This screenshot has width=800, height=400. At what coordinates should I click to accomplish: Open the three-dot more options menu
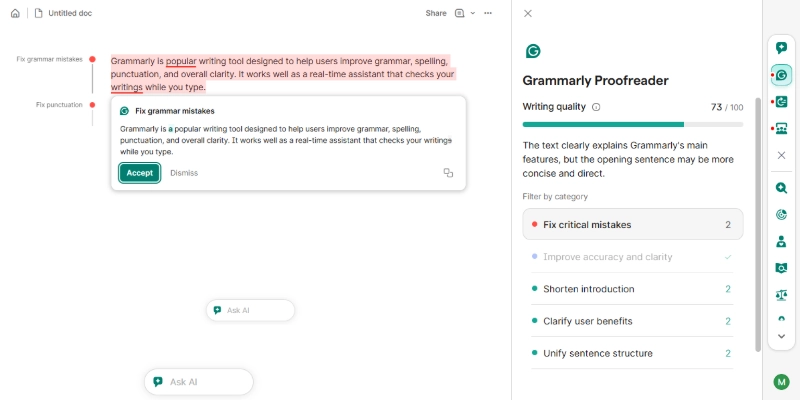(488, 13)
